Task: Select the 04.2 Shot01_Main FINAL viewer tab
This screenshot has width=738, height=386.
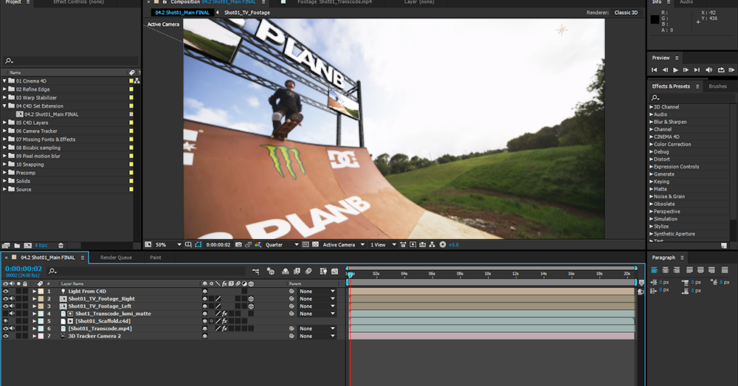Action: 182,13
